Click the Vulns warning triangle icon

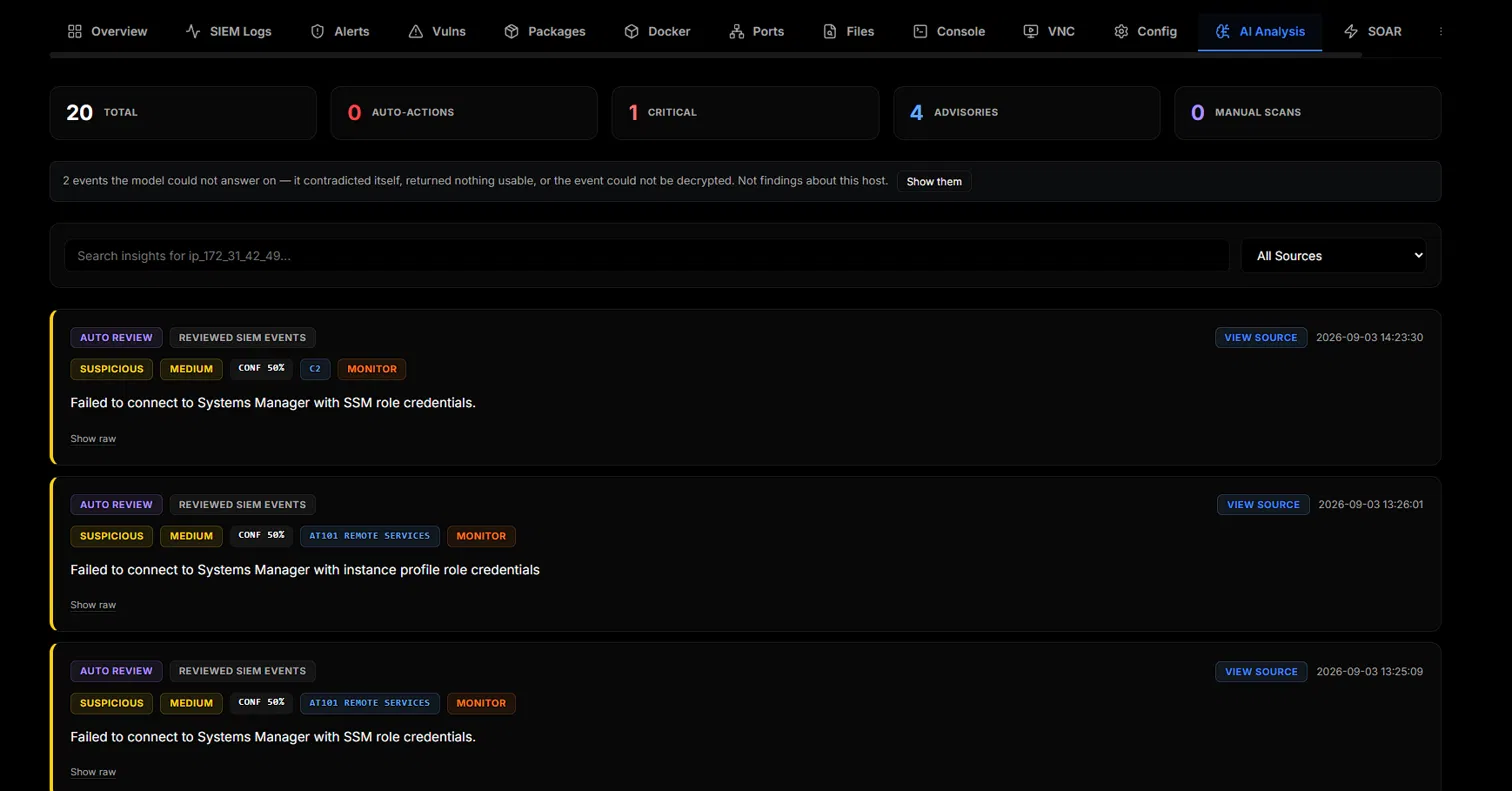pyautogui.click(x=416, y=31)
